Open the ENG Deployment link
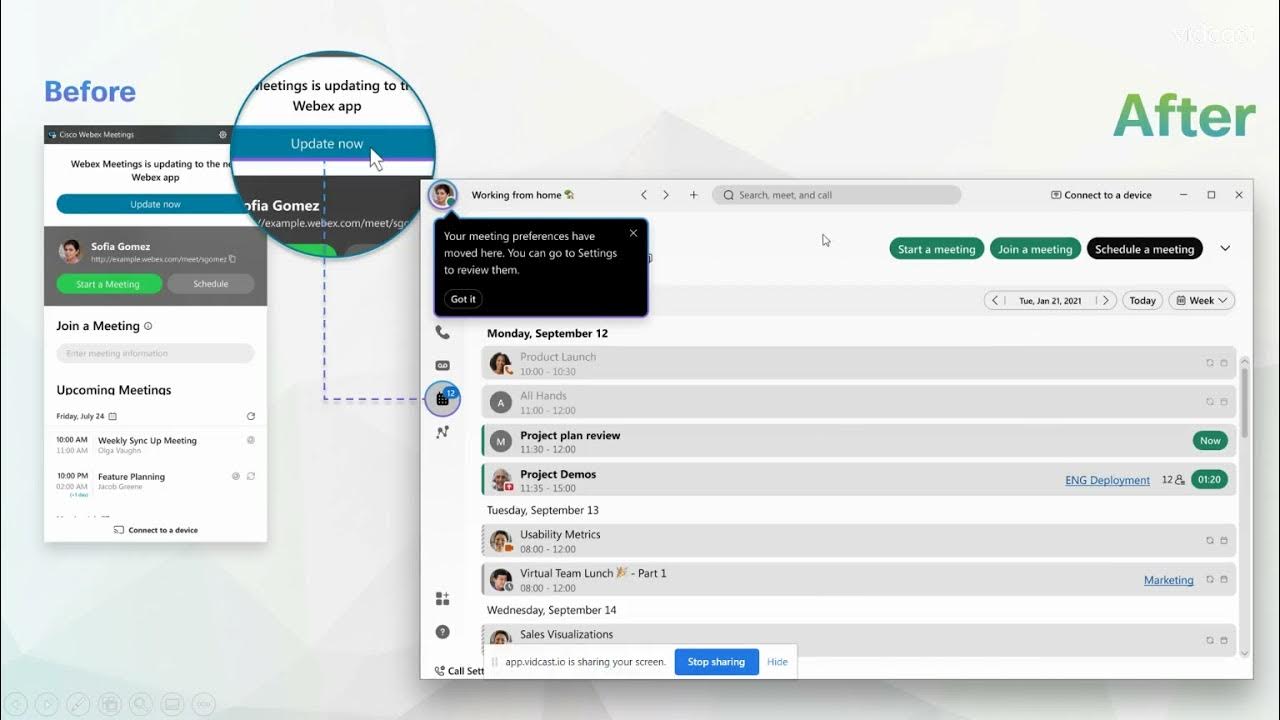Viewport: 1280px width, 720px height. click(1107, 480)
